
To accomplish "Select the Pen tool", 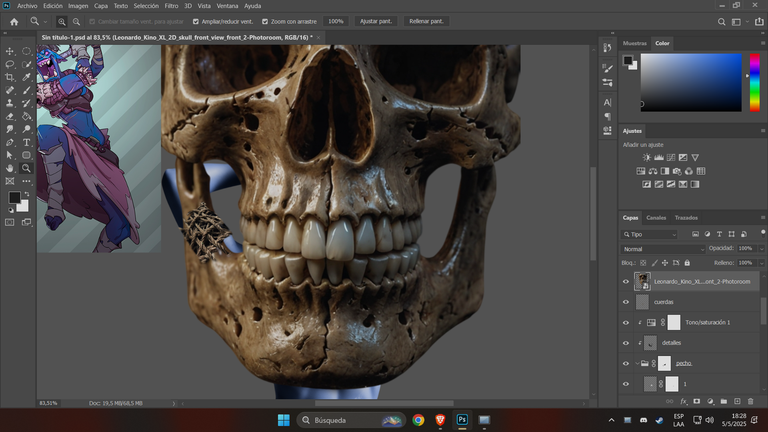I will click(x=9, y=142).
